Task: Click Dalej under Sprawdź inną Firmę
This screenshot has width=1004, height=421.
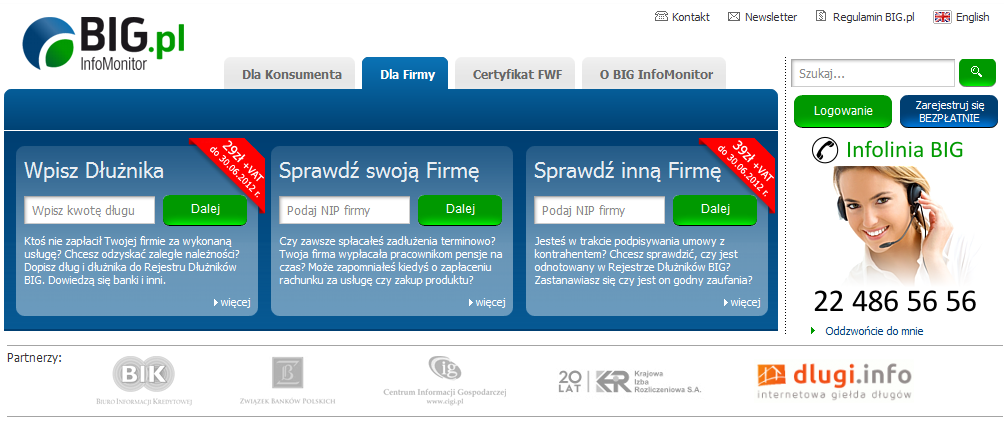Action: click(x=715, y=209)
